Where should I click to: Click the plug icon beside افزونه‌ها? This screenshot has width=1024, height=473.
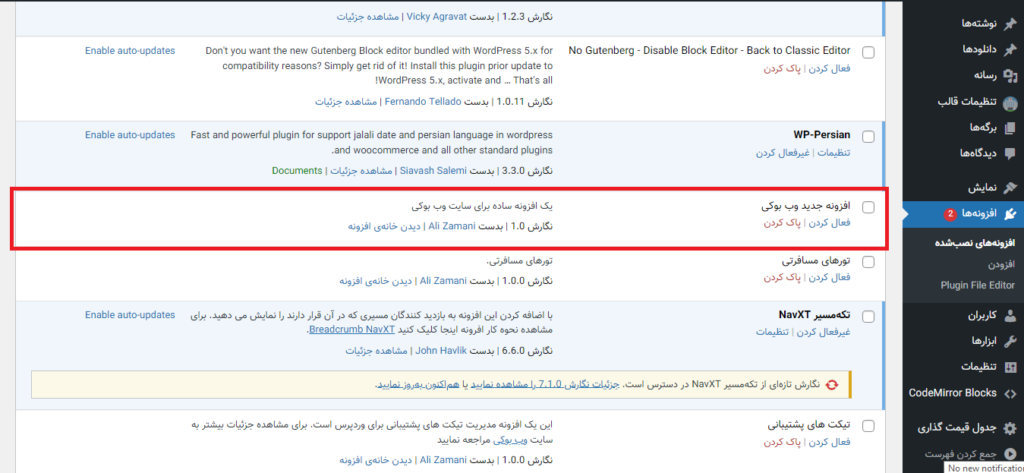click(1010, 214)
